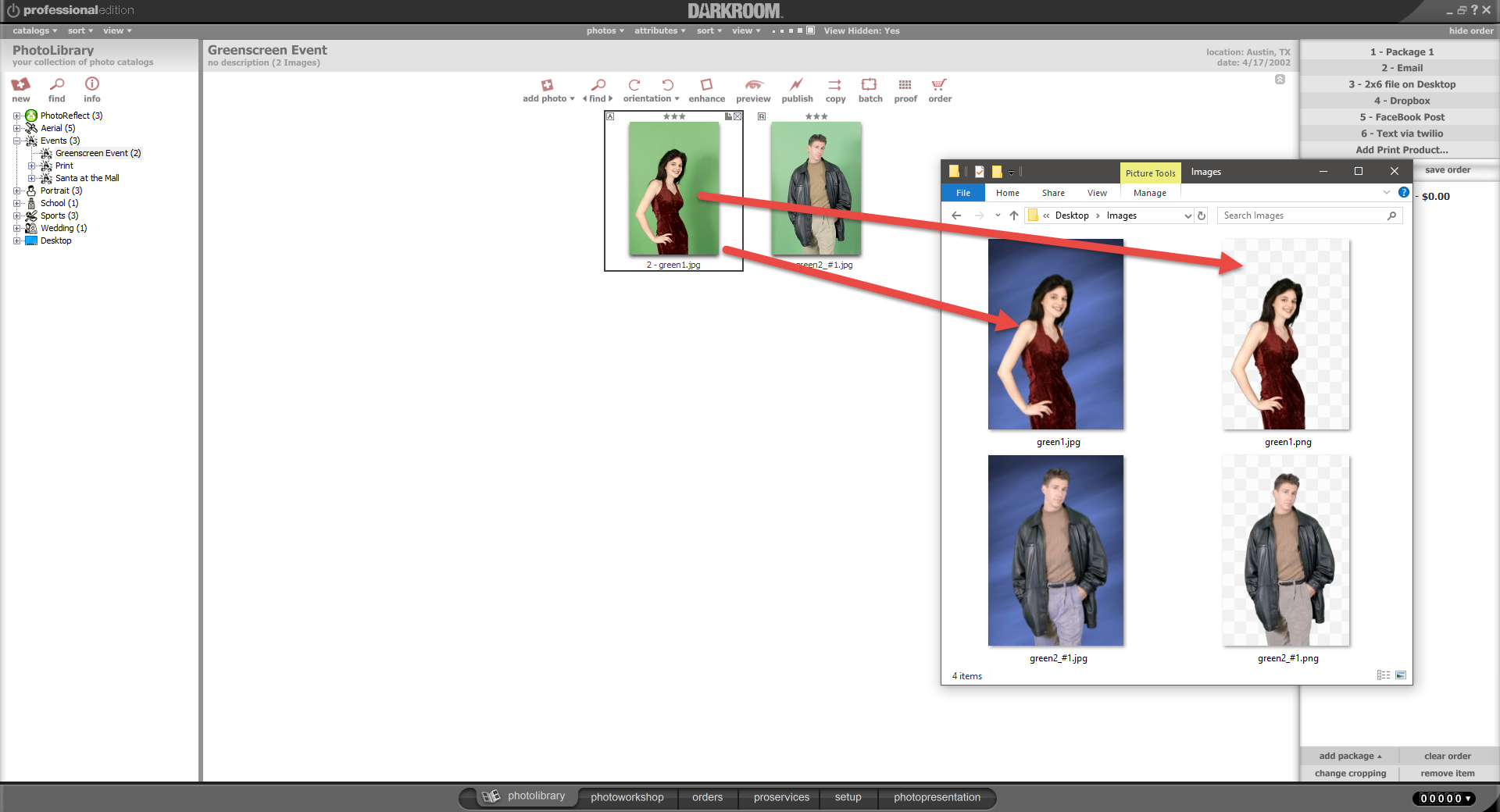
Task: Toggle the star rating on green1.jpg
Action: pyautogui.click(x=673, y=116)
